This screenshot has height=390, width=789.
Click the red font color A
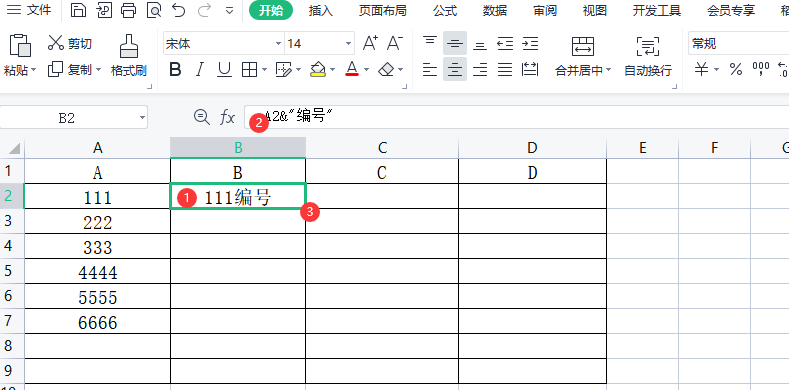(x=352, y=69)
